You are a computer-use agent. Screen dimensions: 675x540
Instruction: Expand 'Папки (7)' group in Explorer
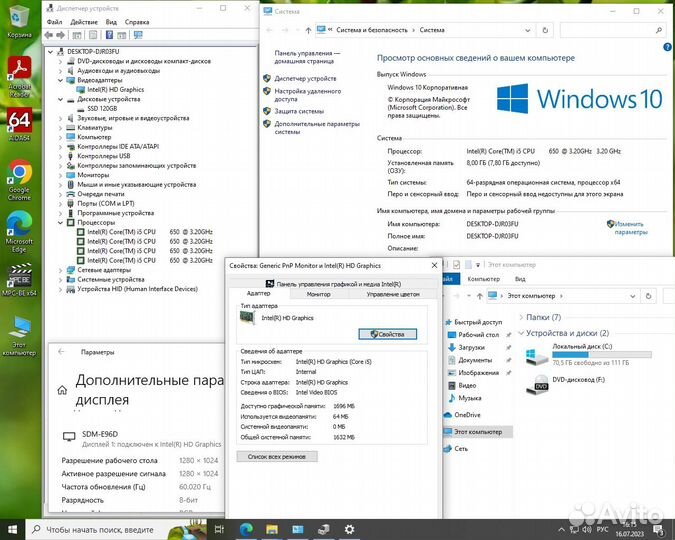tap(521, 317)
